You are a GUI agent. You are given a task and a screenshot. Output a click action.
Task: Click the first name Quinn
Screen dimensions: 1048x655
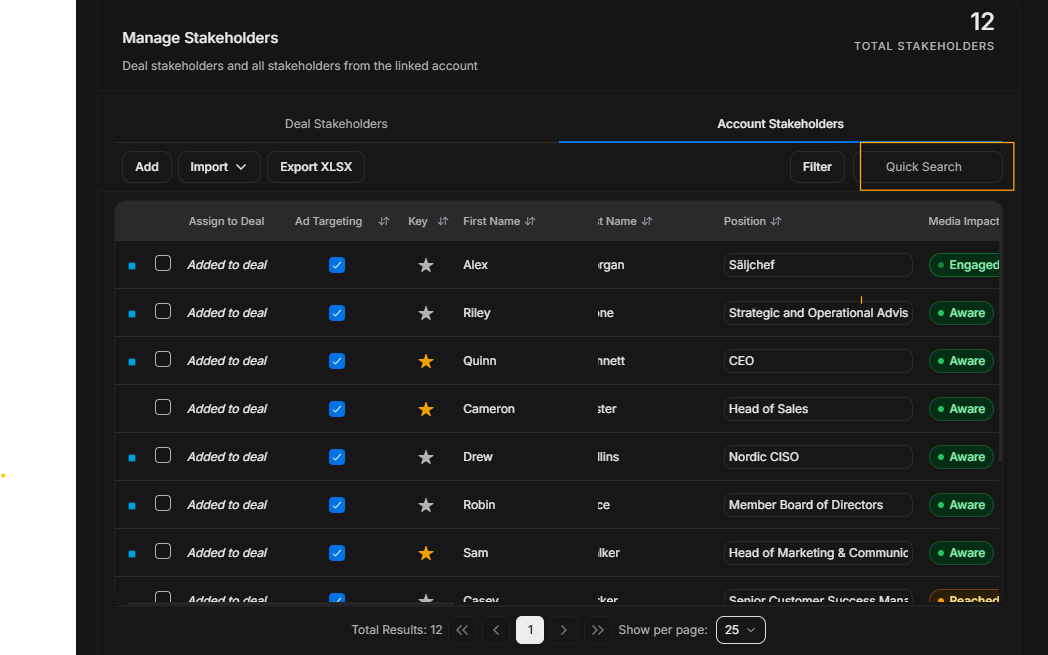pyautogui.click(x=480, y=362)
